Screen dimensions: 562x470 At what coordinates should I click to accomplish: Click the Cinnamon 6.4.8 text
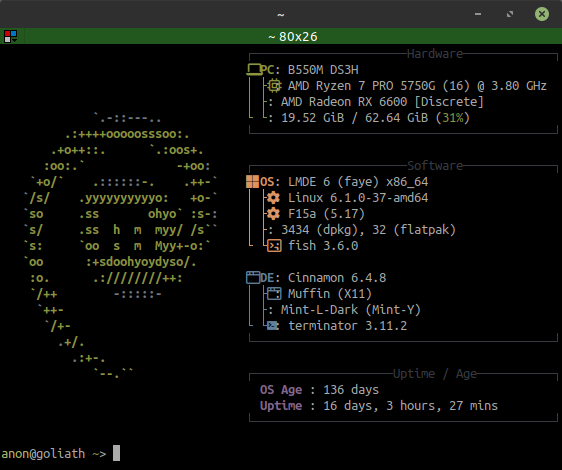pyautogui.click(x=337, y=278)
